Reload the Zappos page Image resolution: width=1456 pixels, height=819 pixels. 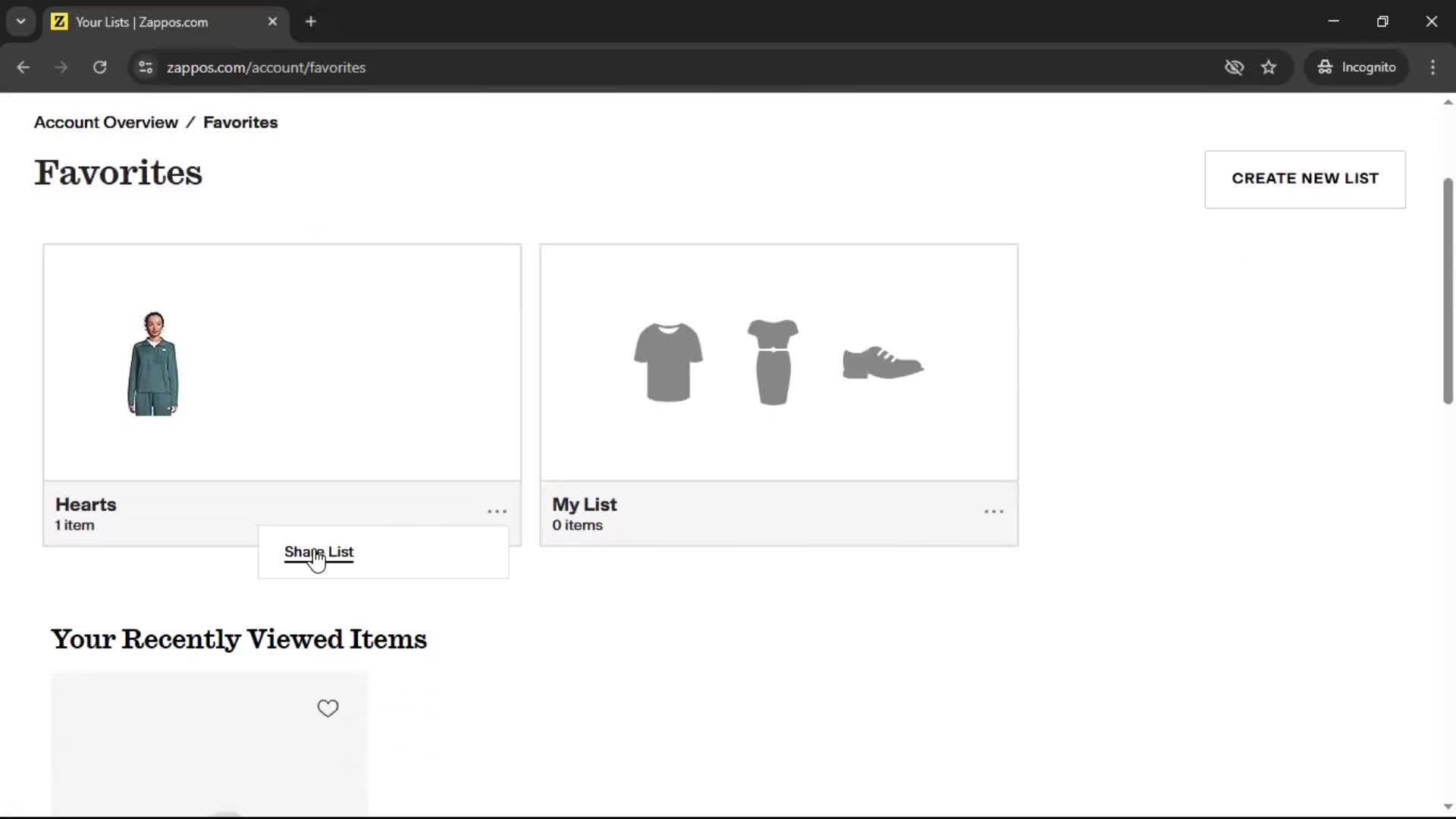point(99,67)
